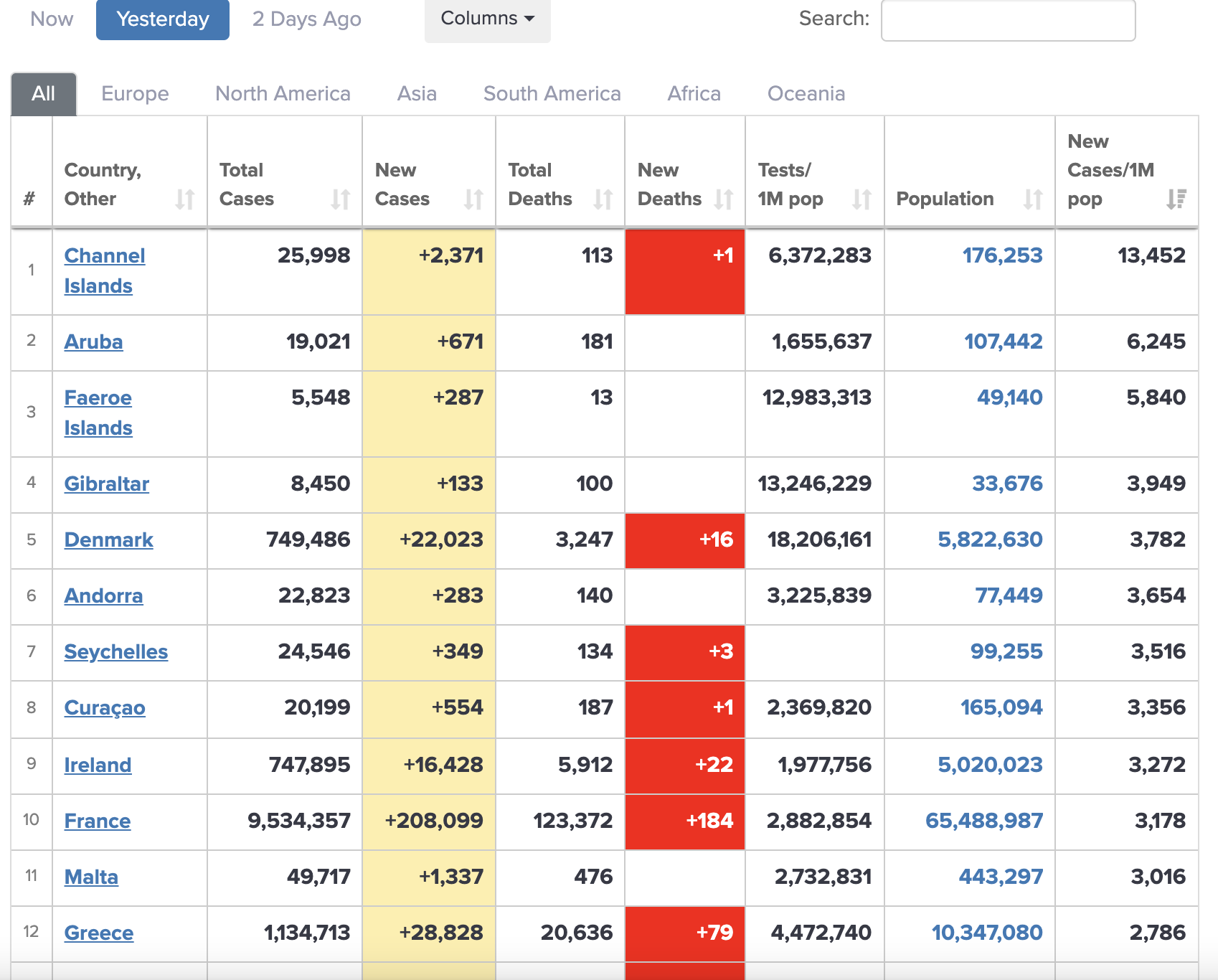The image size is (1218, 980).
Task: Open the Denmark country link
Action: [108, 540]
